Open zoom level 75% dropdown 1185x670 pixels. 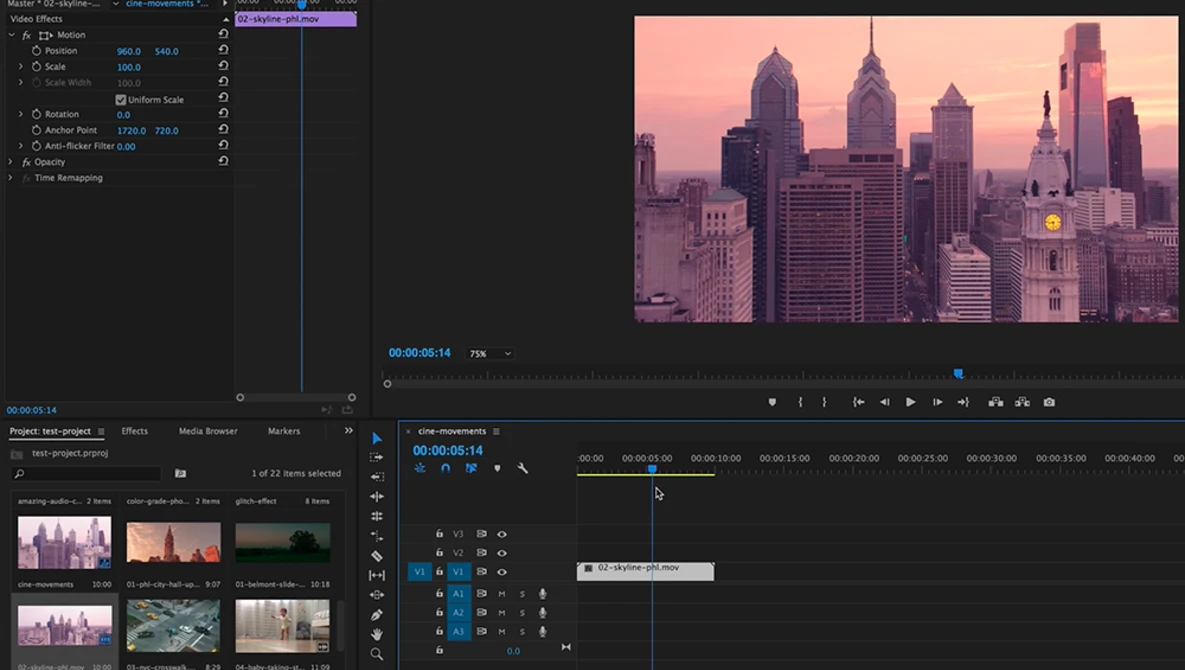click(490, 354)
